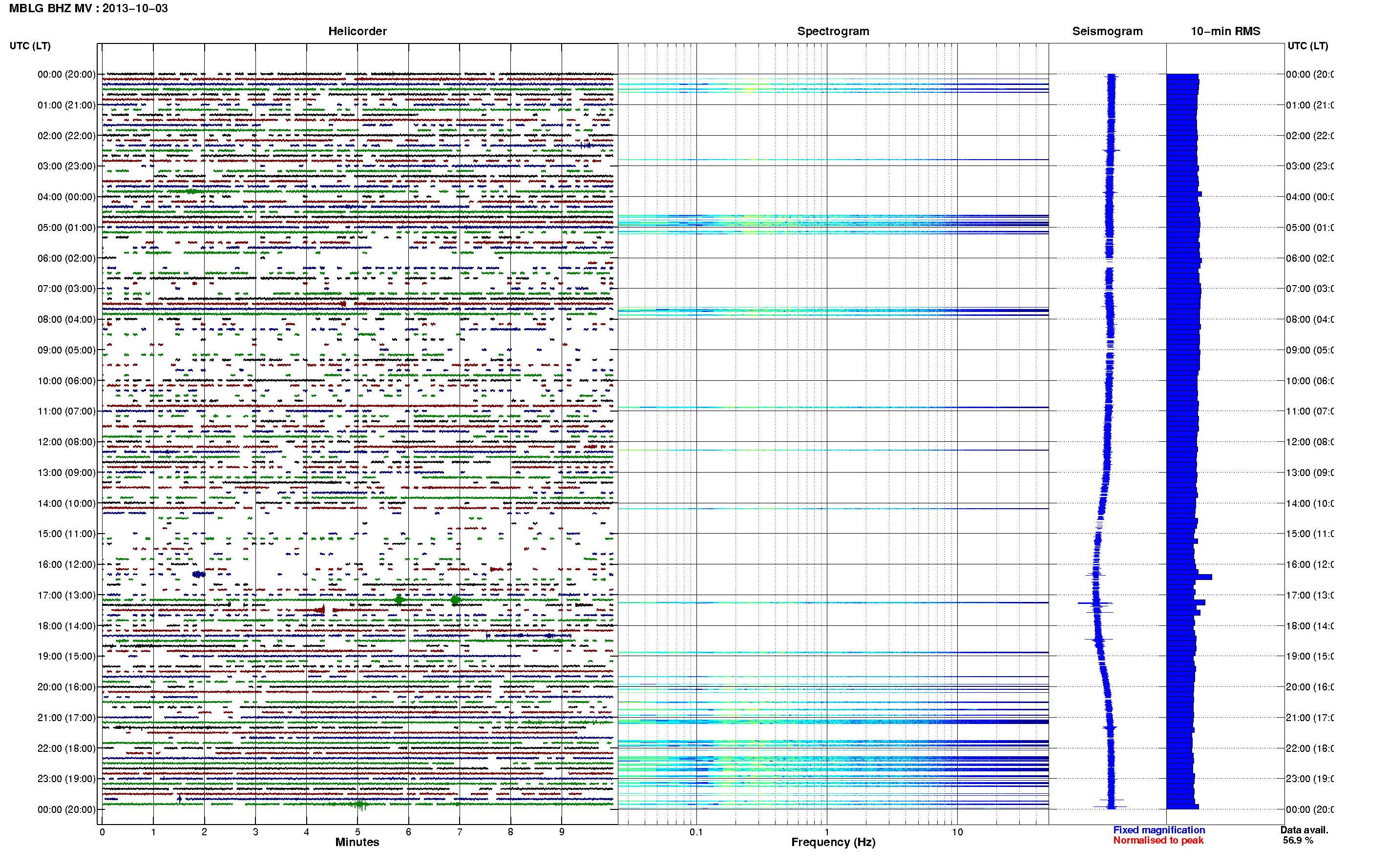
Task: Click the green event near minute 5 before final 00:00
Action: pos(359,804)
